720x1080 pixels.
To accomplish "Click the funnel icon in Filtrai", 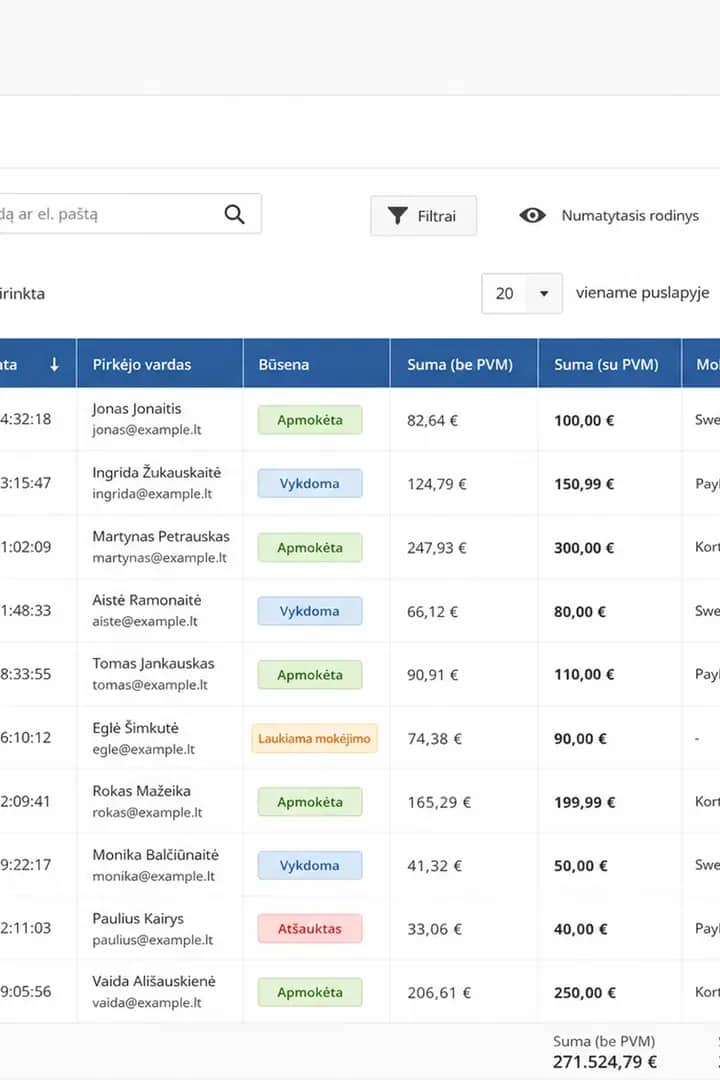I will click(x=398, y=216).
